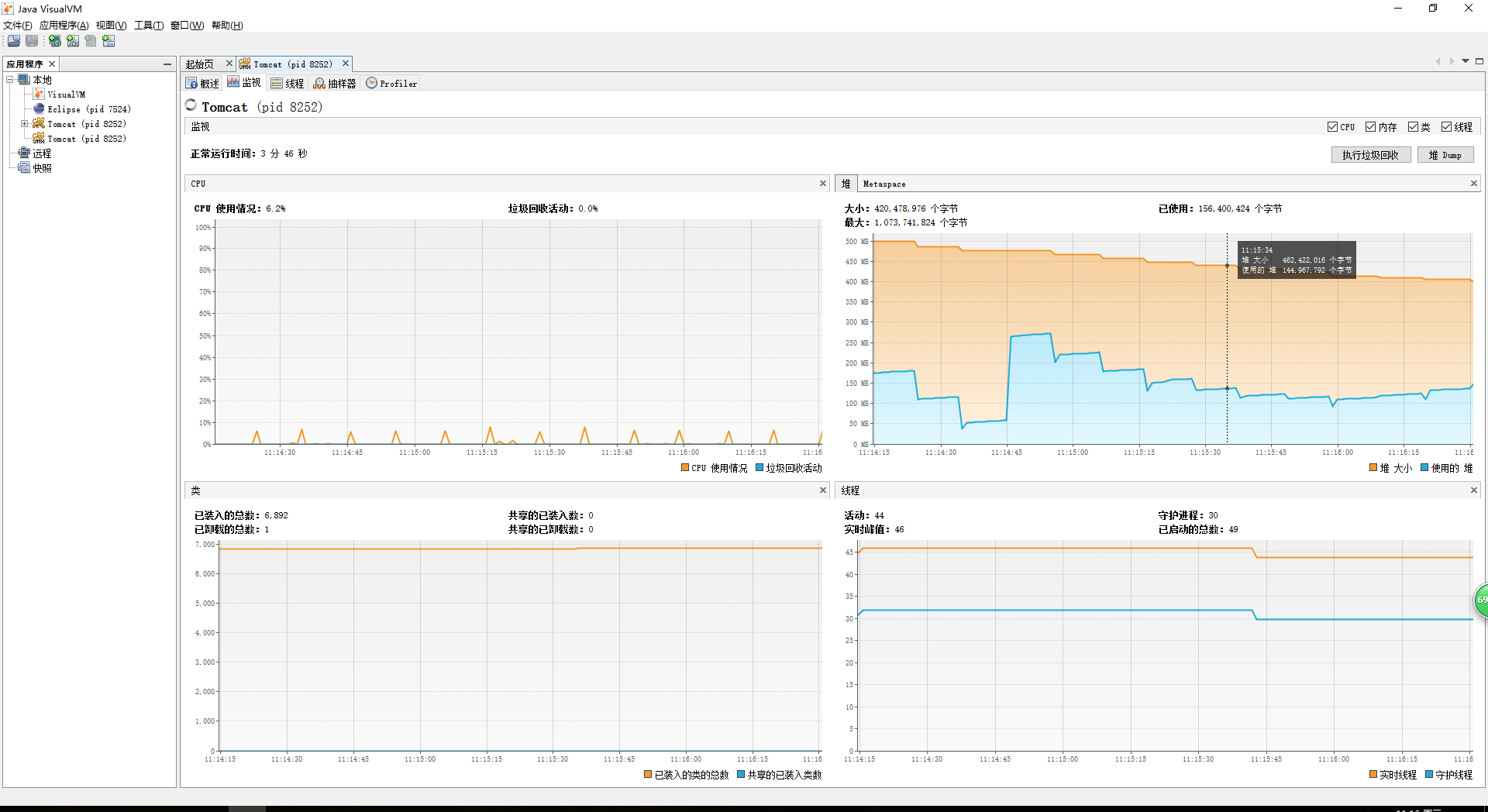The height and width of the screenshot is (812, 1488).
Task: Open the 应用程序(A) menu
Action: tap(64, 26)
